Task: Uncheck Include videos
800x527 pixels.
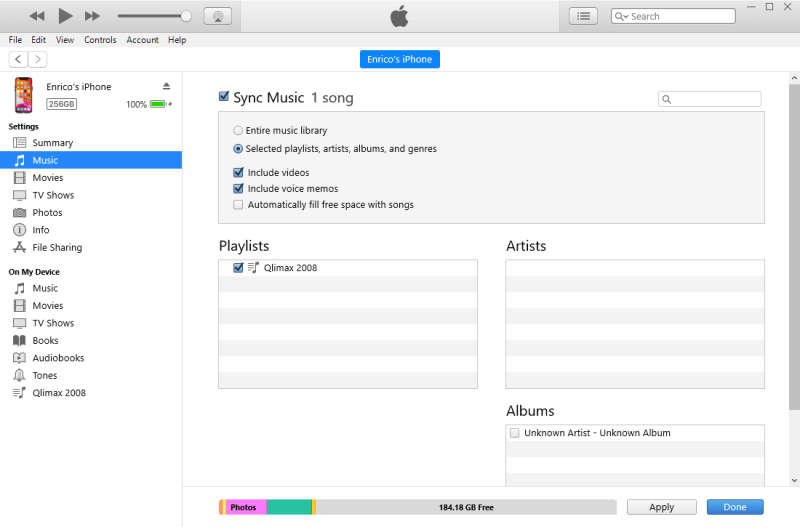Action: (238, 172)
